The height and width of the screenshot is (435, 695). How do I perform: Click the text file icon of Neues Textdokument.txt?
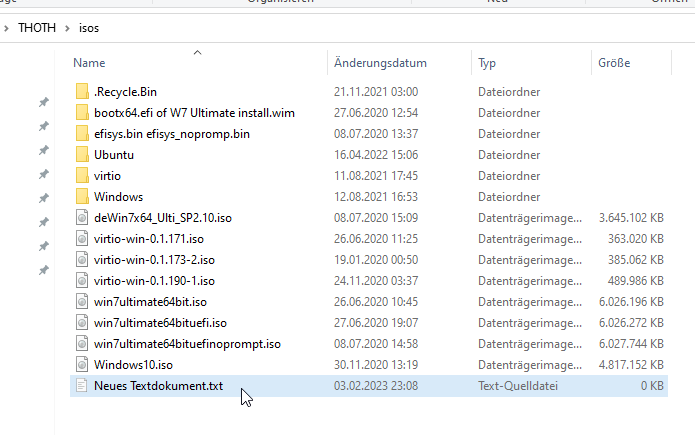(x=82, y=385)
